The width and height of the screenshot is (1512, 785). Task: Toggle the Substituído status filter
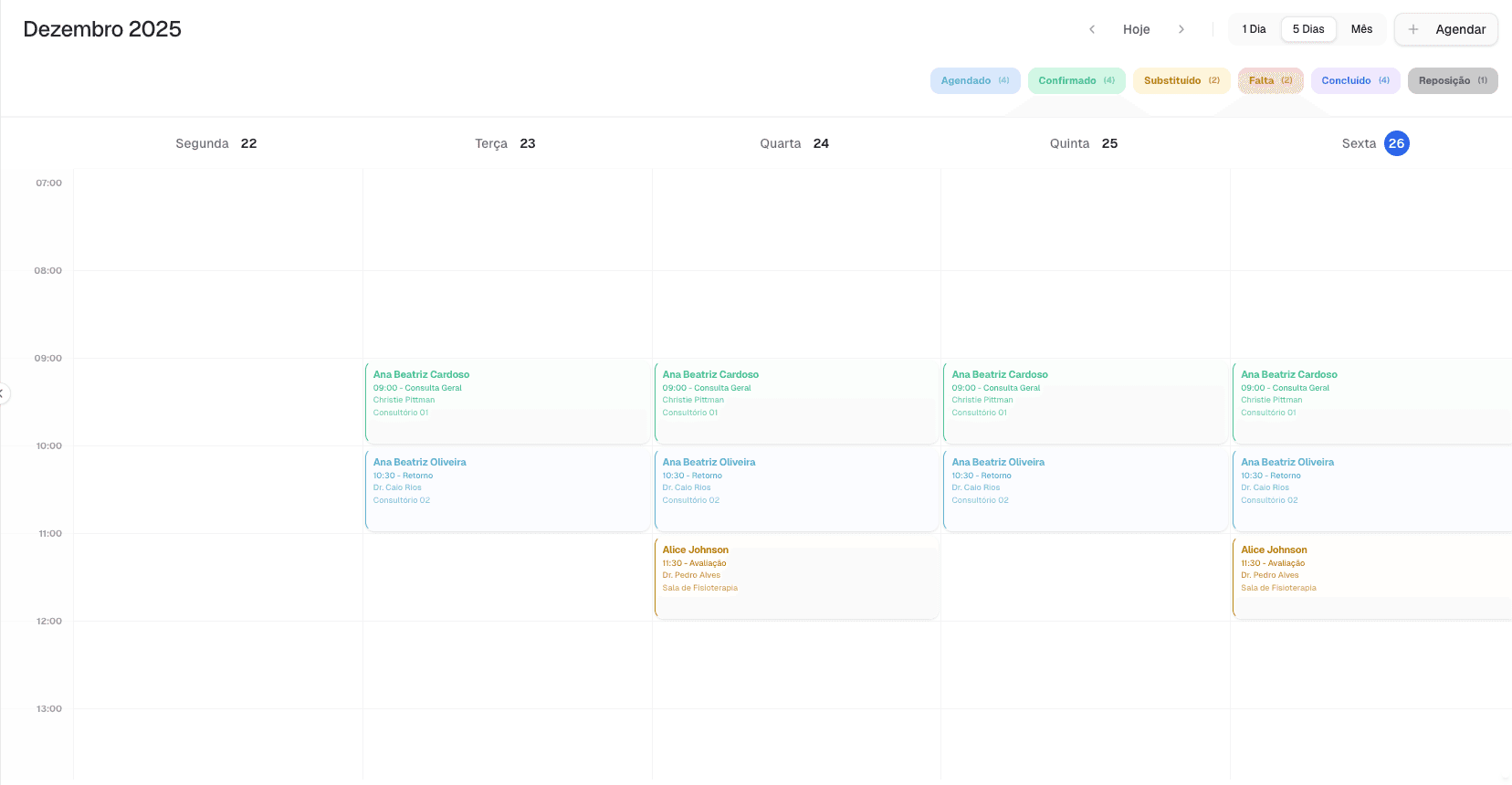pos(1181,80)
